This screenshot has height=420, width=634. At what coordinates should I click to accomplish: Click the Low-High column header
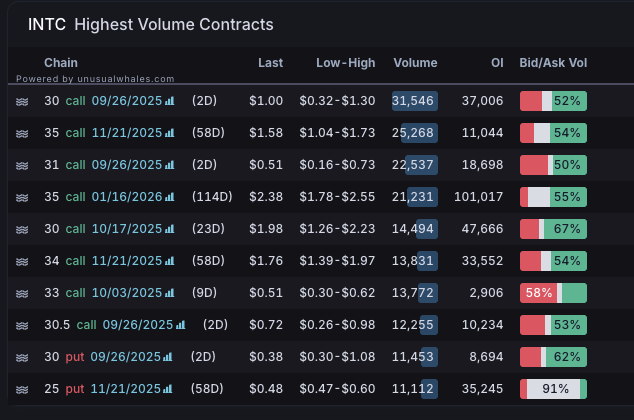[x=346, y=63]
